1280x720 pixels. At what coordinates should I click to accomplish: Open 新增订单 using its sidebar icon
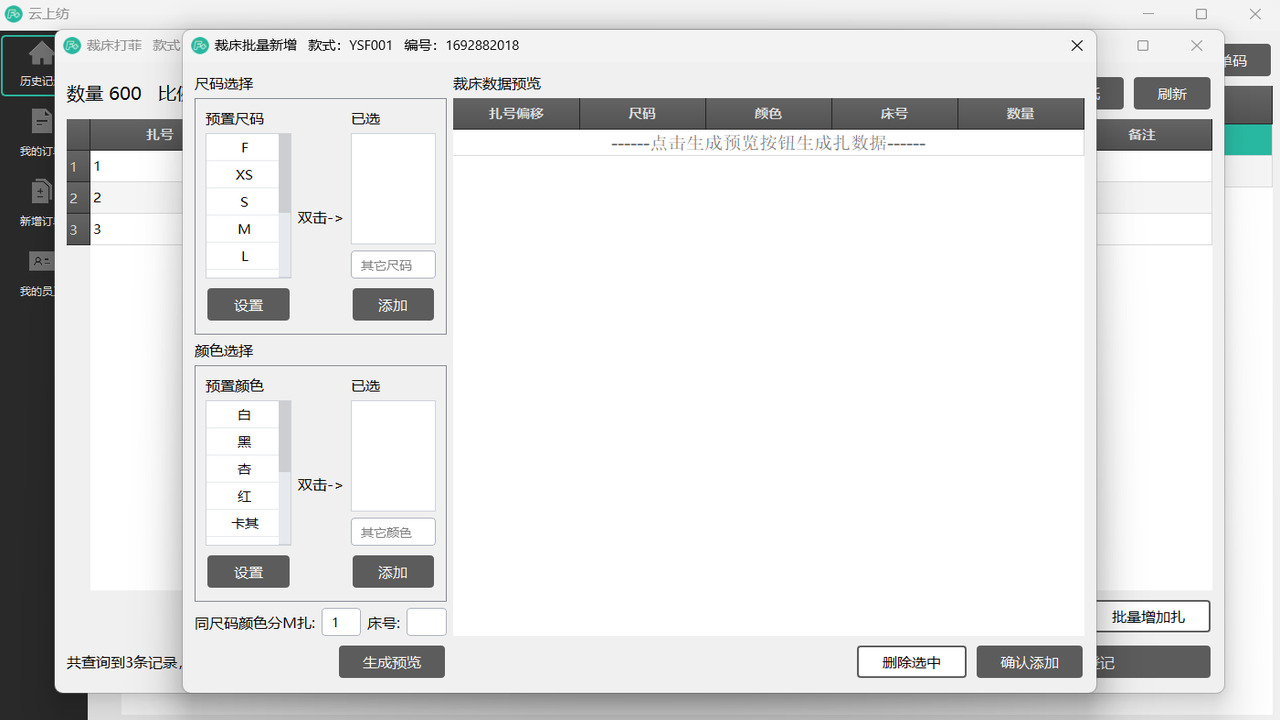(40, 190)
